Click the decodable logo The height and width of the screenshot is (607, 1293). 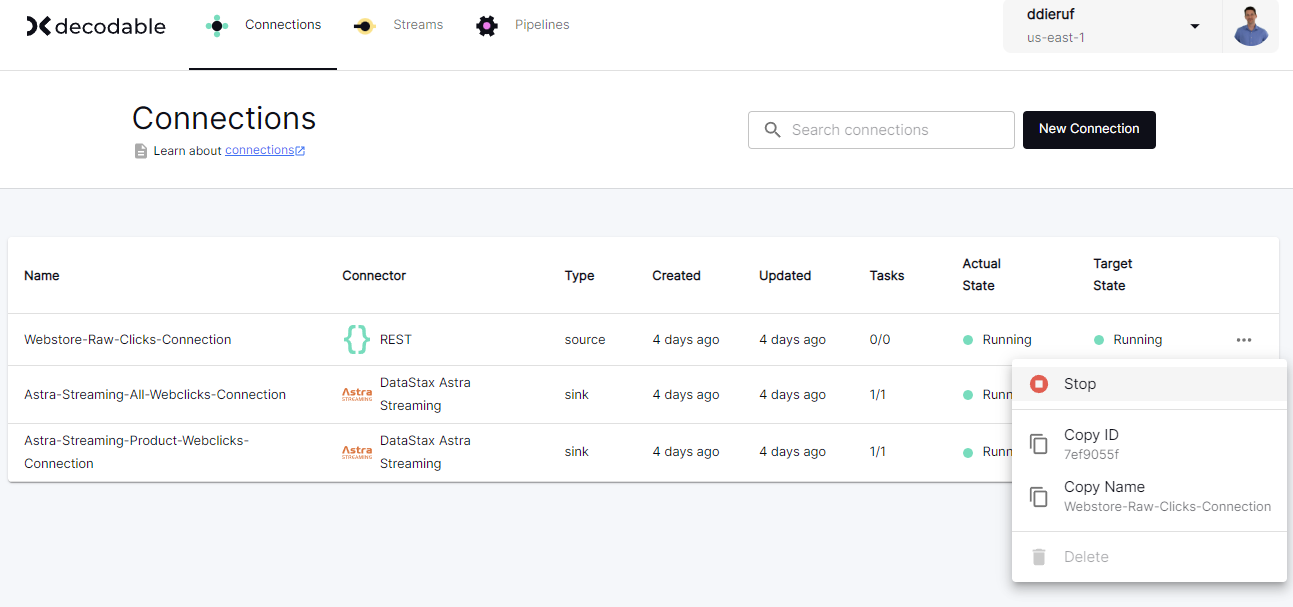coord(96,26)
